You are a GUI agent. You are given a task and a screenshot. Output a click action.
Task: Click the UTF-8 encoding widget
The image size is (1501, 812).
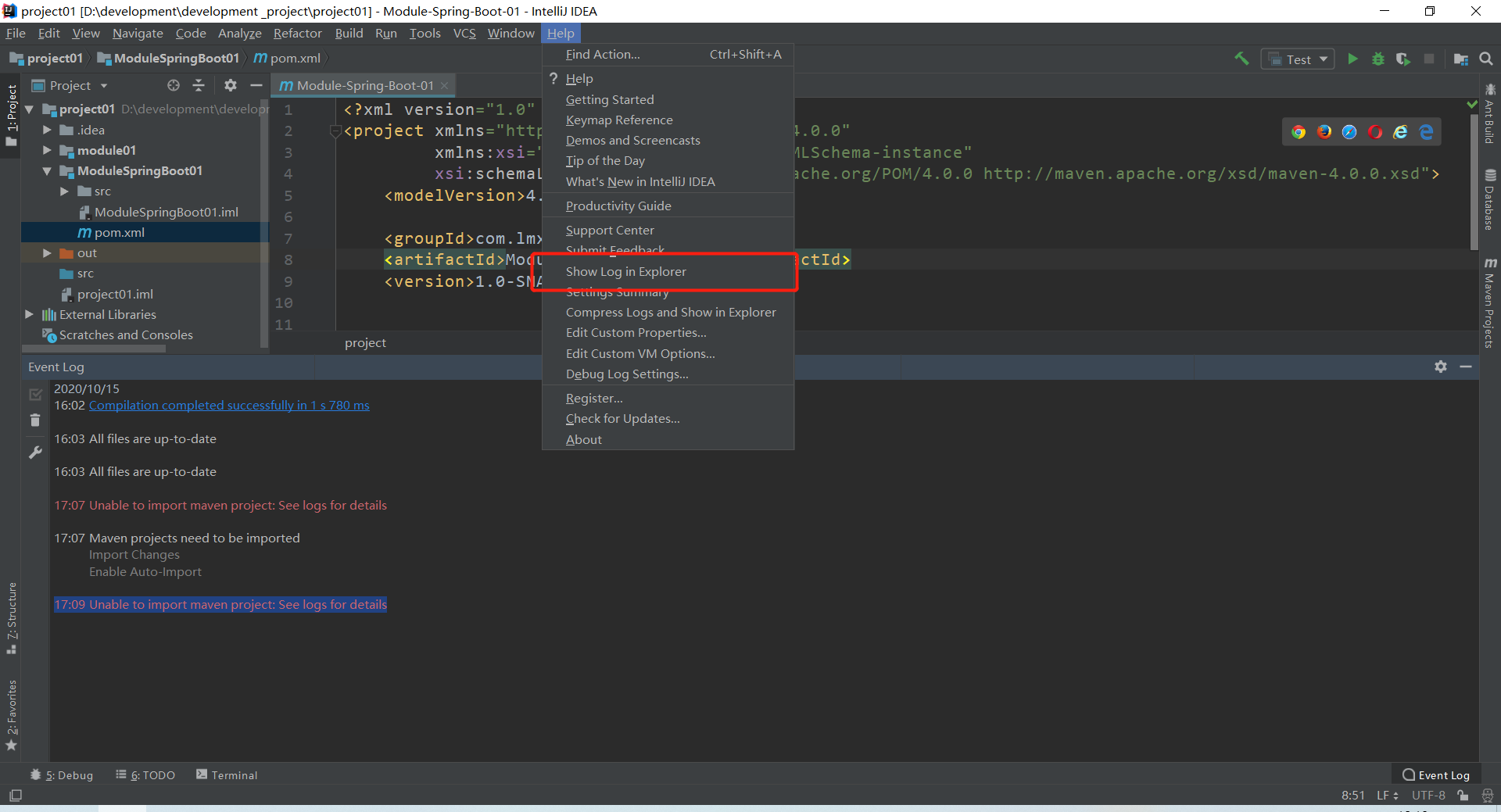pyautogui.click(x=1428, y=796)
